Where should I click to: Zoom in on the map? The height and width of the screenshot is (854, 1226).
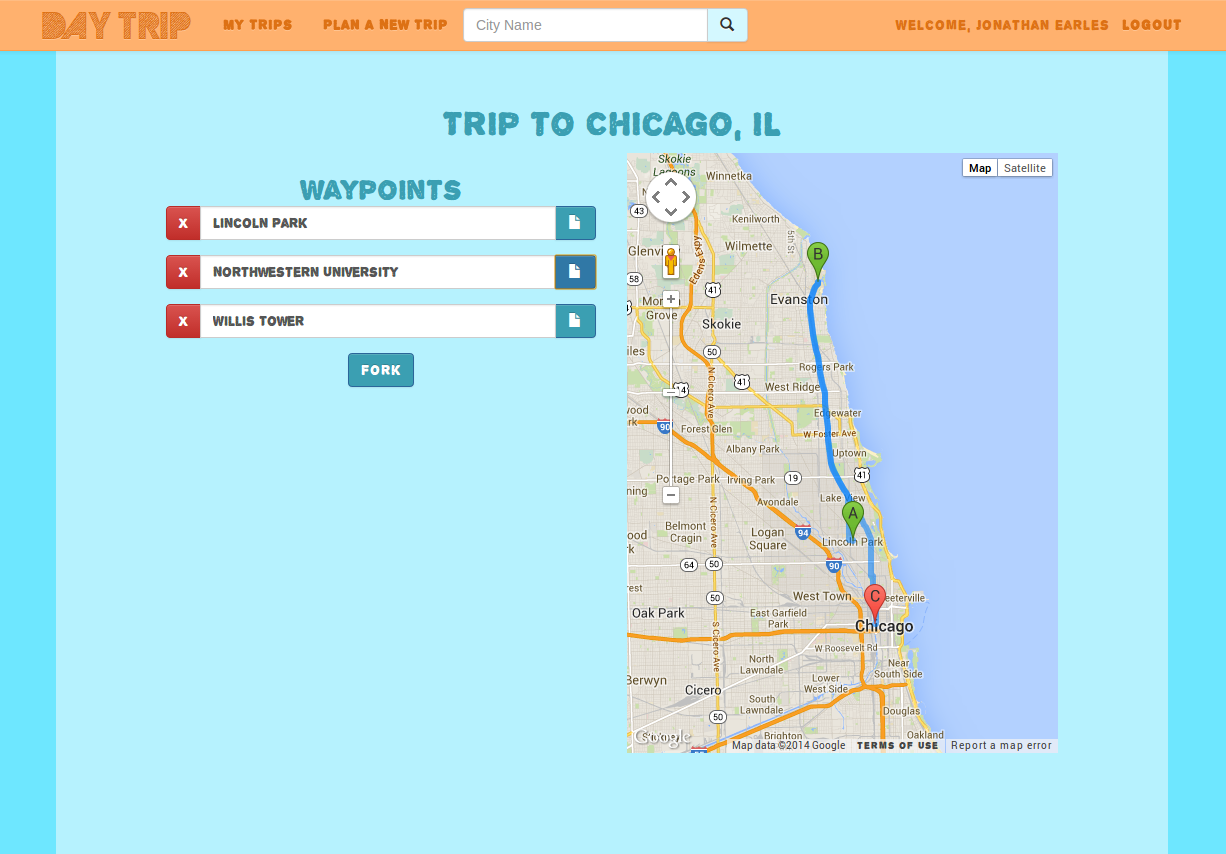tap(671, 299)
